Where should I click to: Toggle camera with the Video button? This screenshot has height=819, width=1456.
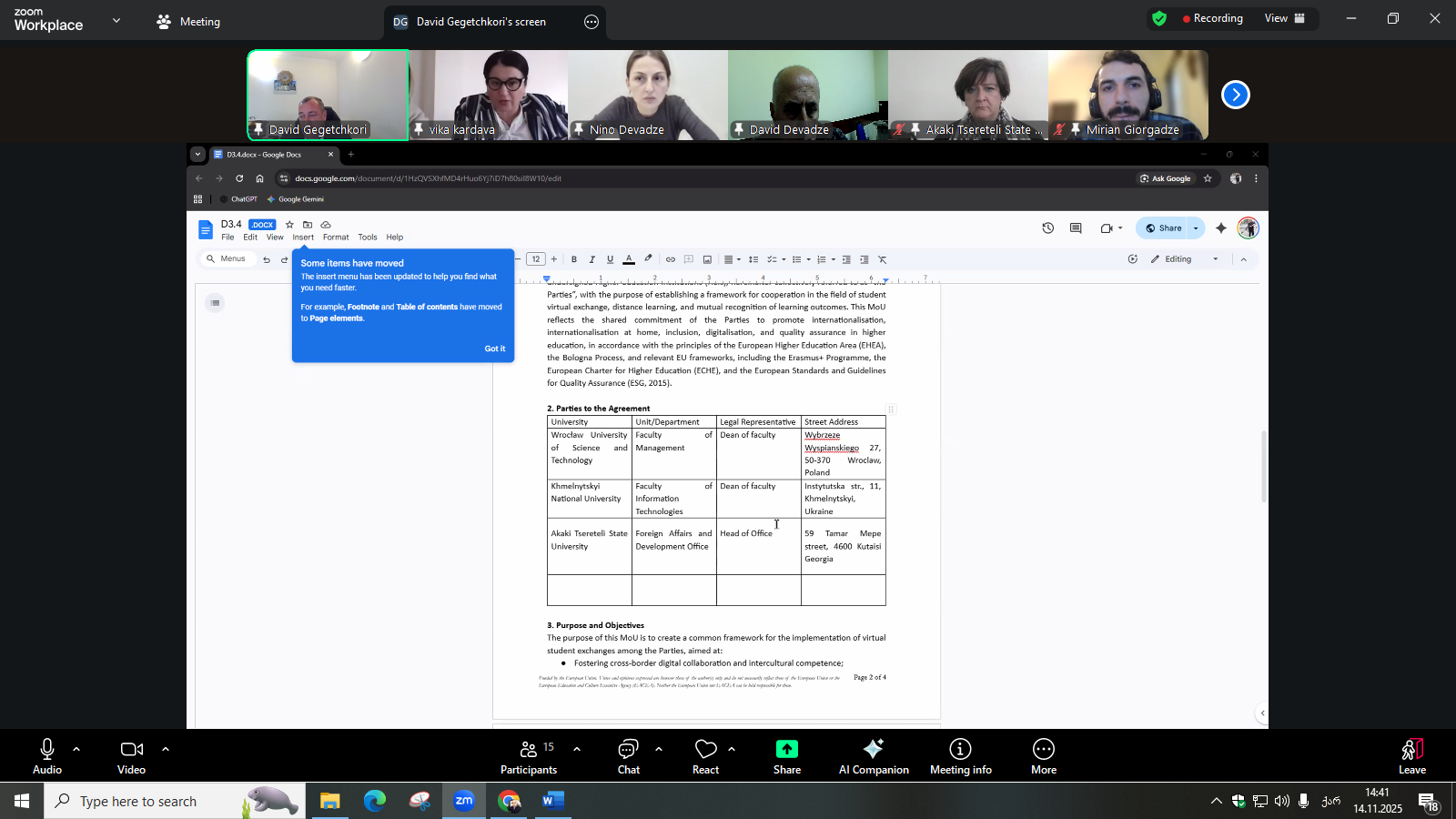[131, 756]
